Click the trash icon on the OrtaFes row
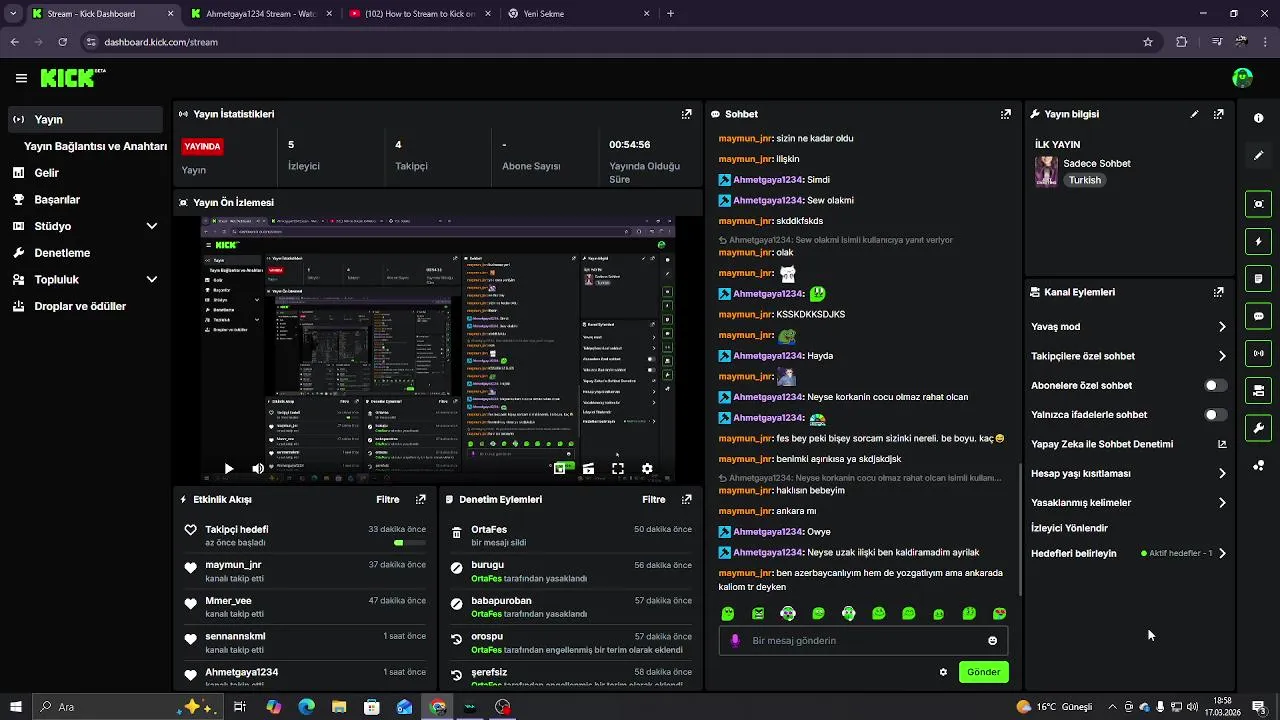The width and height of the screenshot is (1280, 720). click(456, 535)
